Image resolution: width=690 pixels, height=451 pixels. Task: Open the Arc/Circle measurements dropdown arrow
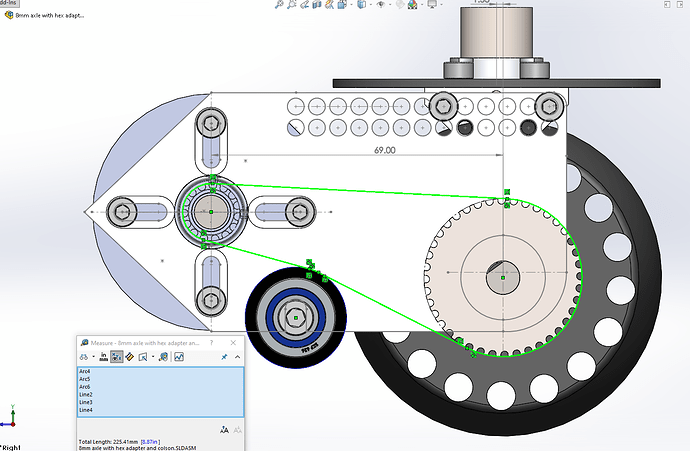click(91, 356)
